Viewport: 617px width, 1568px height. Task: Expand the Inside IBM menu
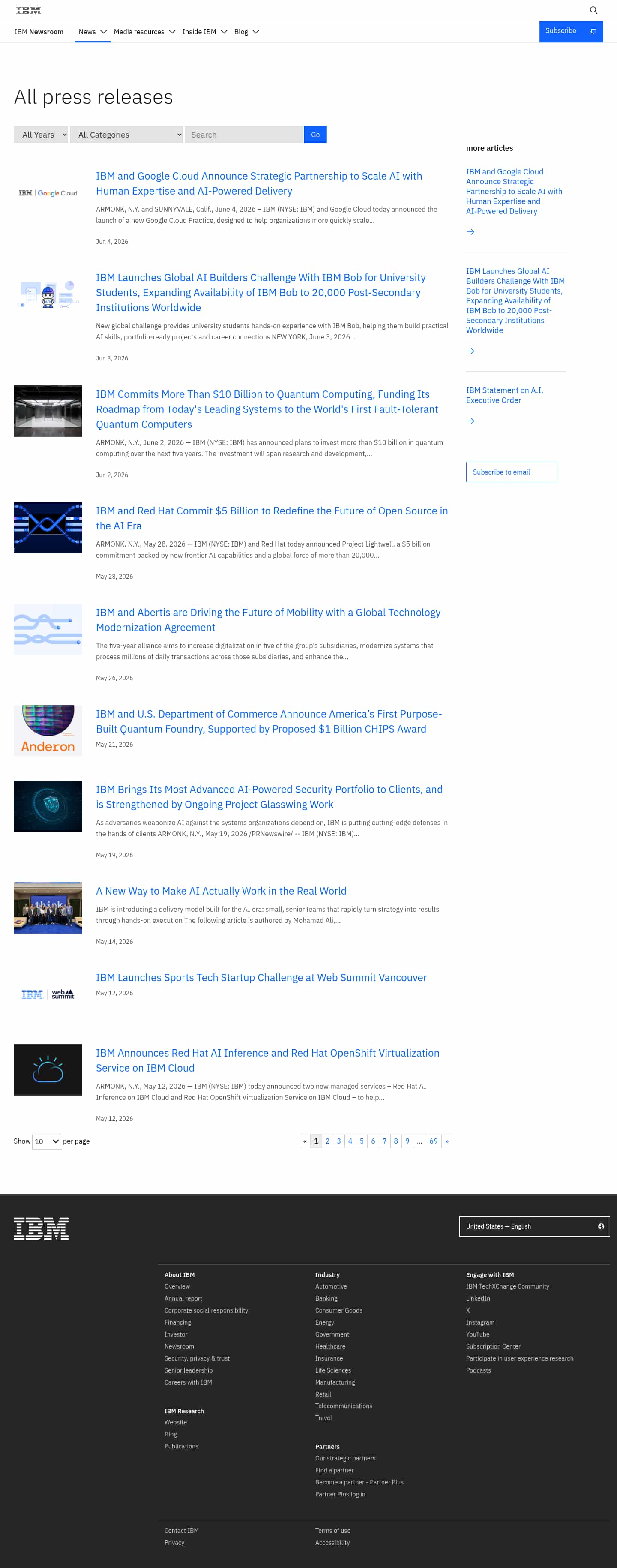tap(204, 32)
